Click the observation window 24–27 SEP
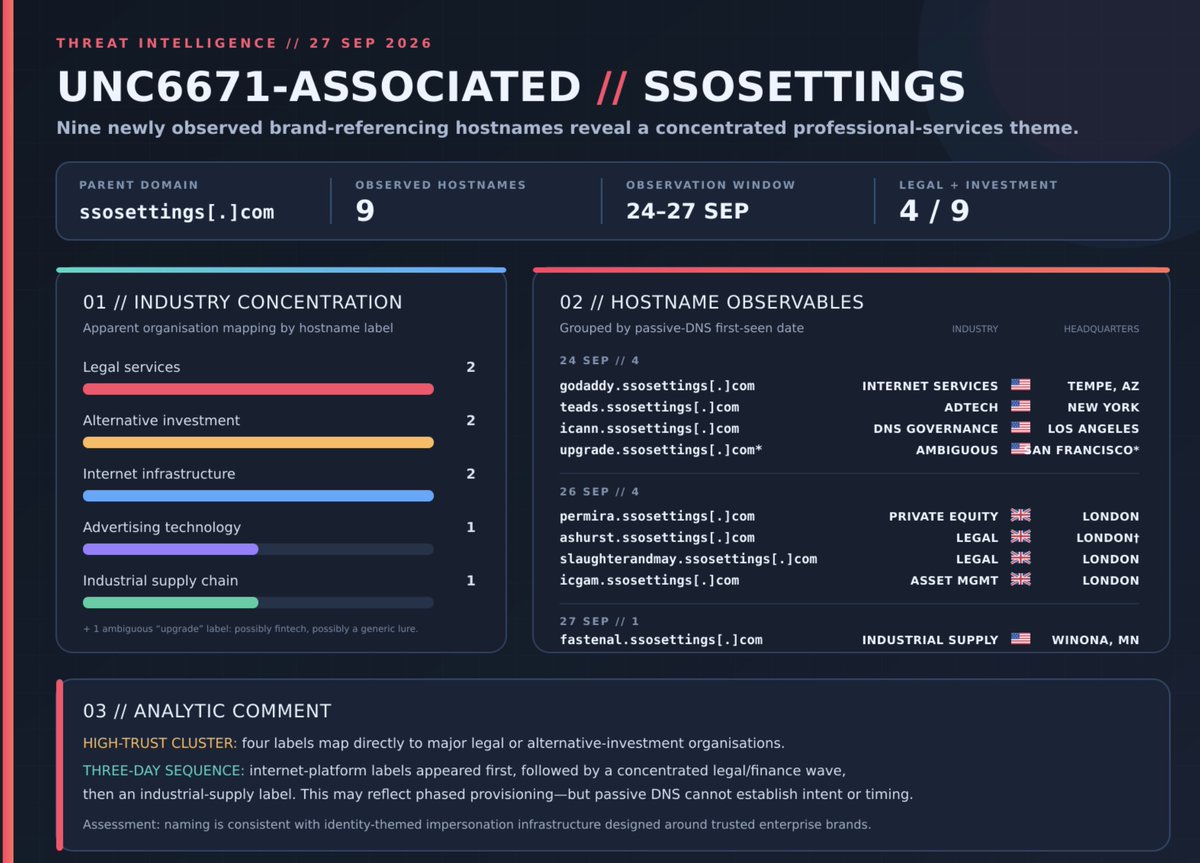This screenshot has width=1200, height=863. click(687, 211)
